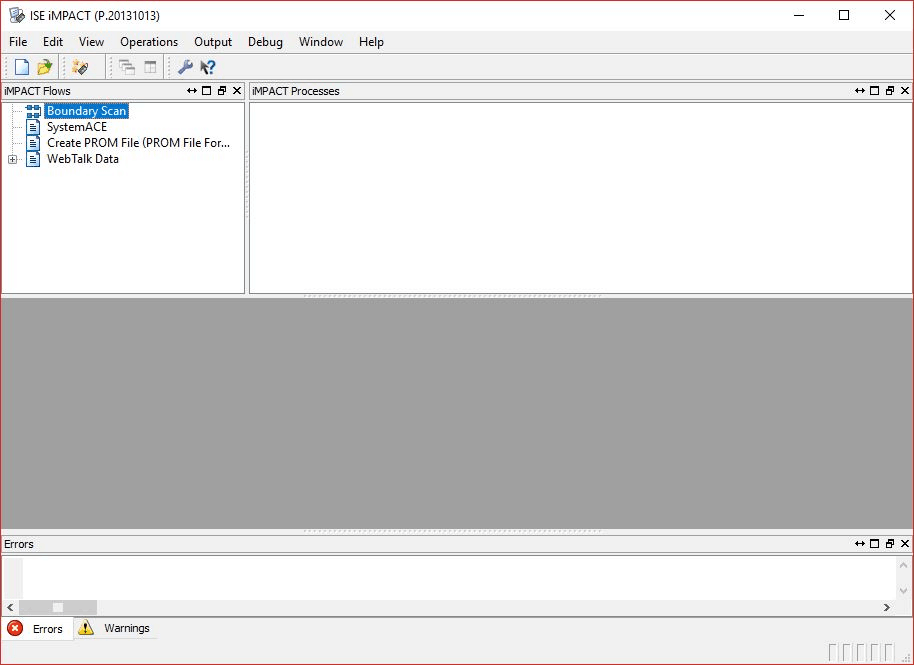The width and height of the screenshot is (914, 665).
Task: Float the iMPACT Flows panel
Action: pyautogui.click(x=222, y=91)
